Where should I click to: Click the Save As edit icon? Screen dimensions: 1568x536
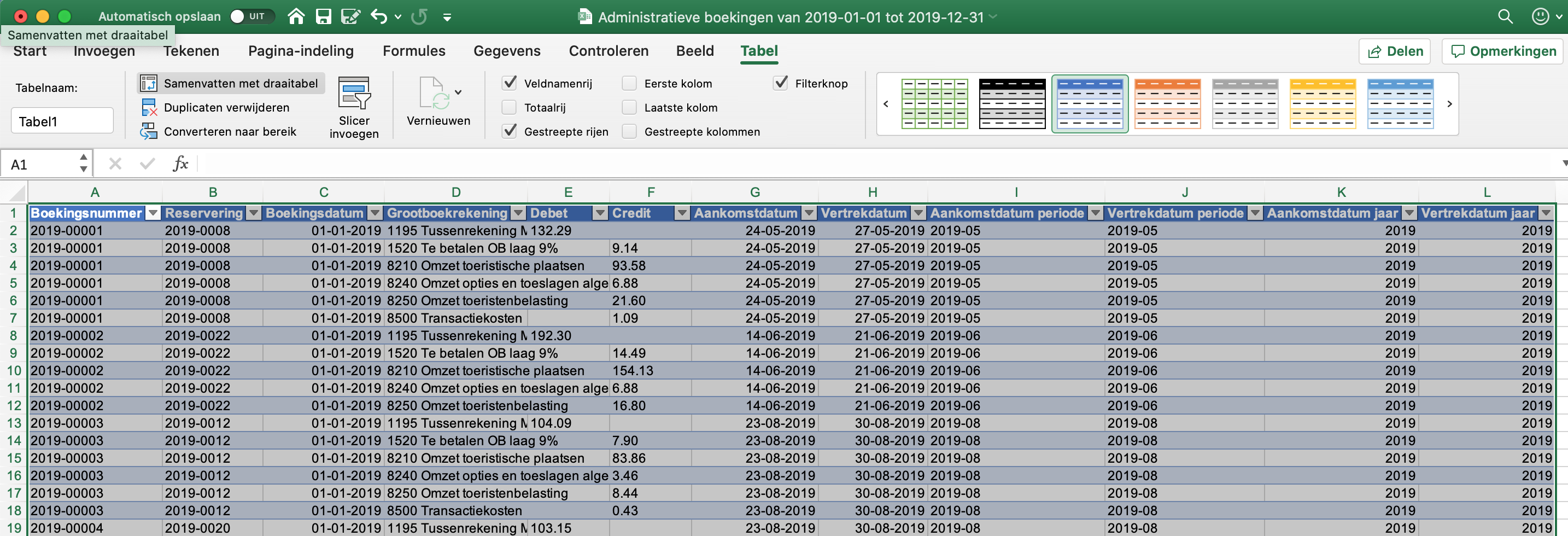[x=350, y=16]
